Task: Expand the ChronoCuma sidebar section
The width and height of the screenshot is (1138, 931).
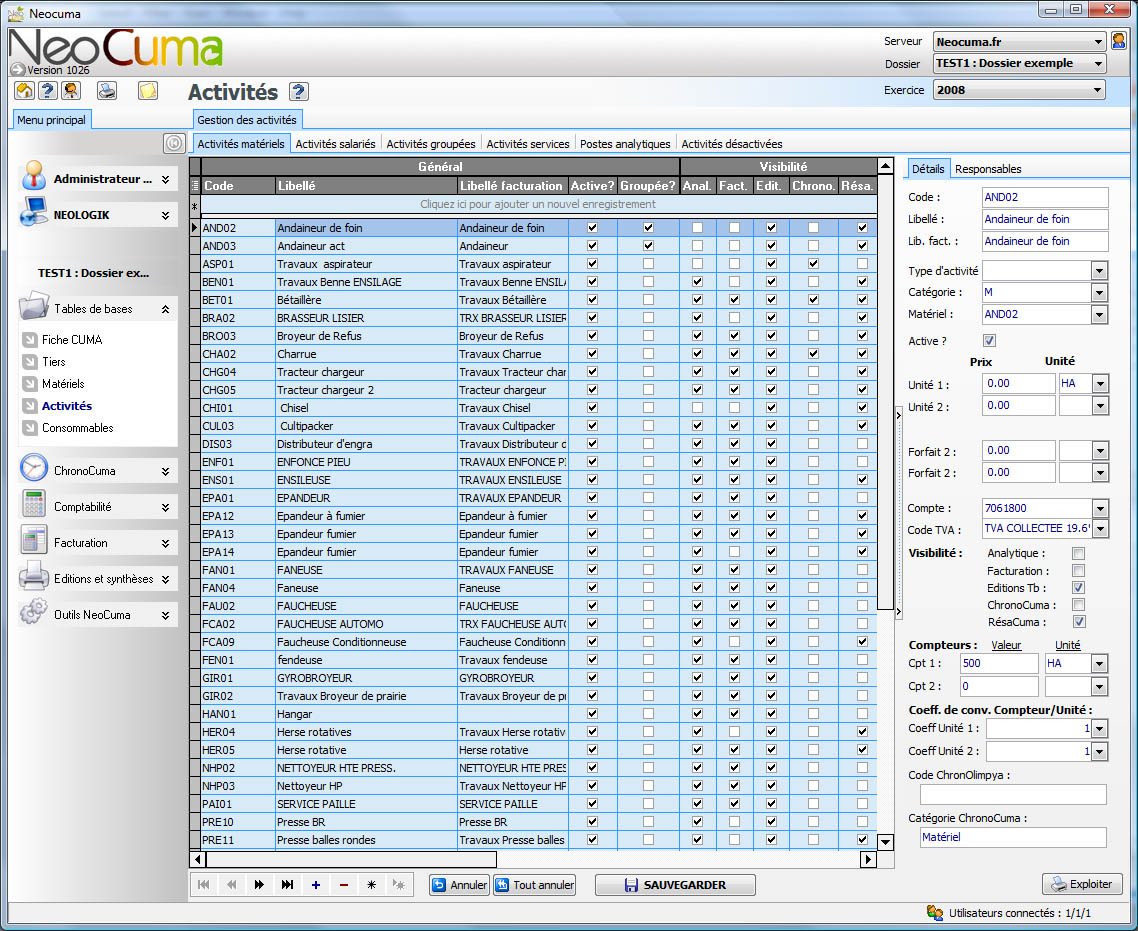Action: pyautogui.click(x=165, y=471)
